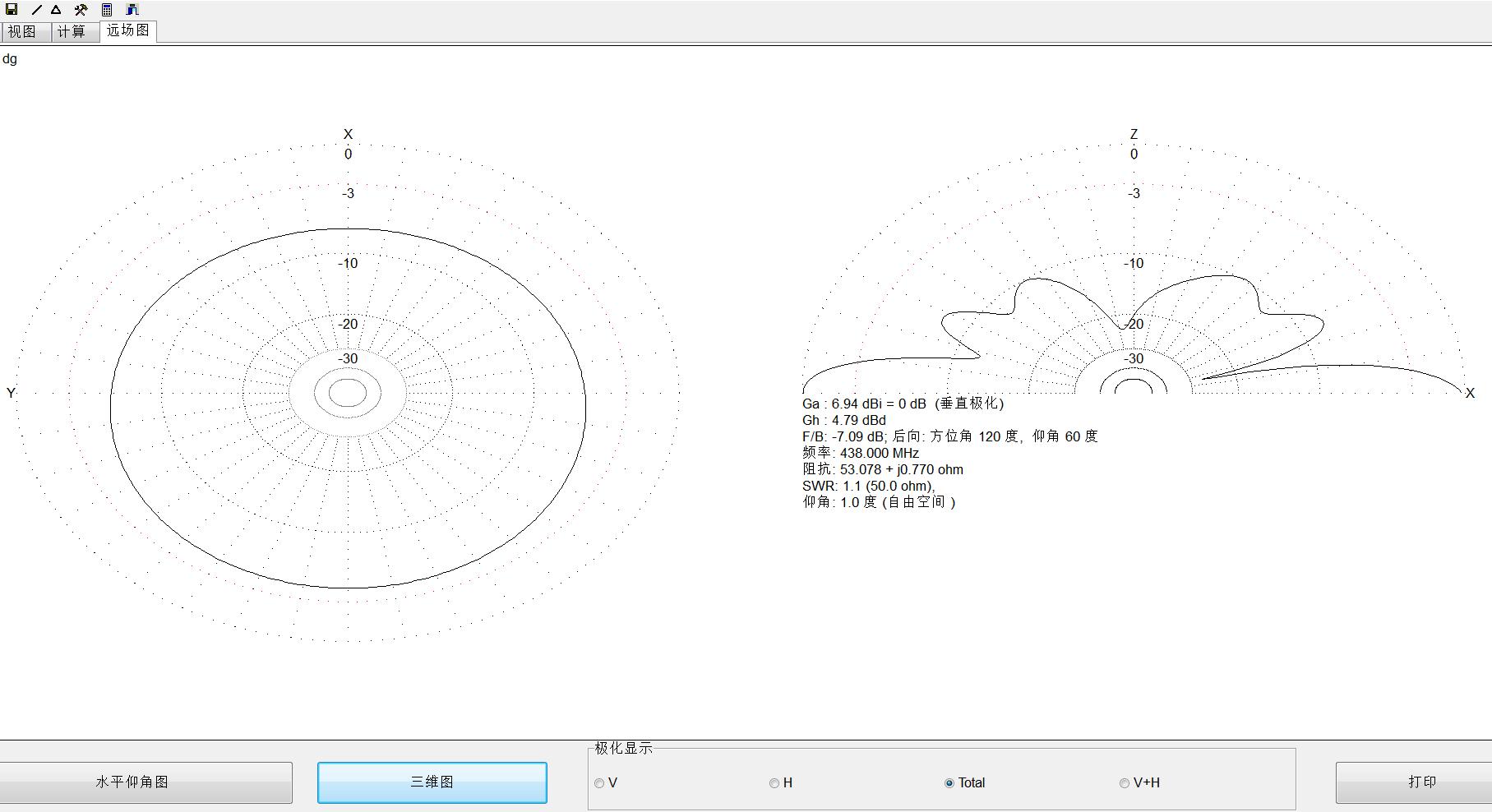
Task: Click the SWR 1.1 readout text
Action: click(x=868, y=486)
